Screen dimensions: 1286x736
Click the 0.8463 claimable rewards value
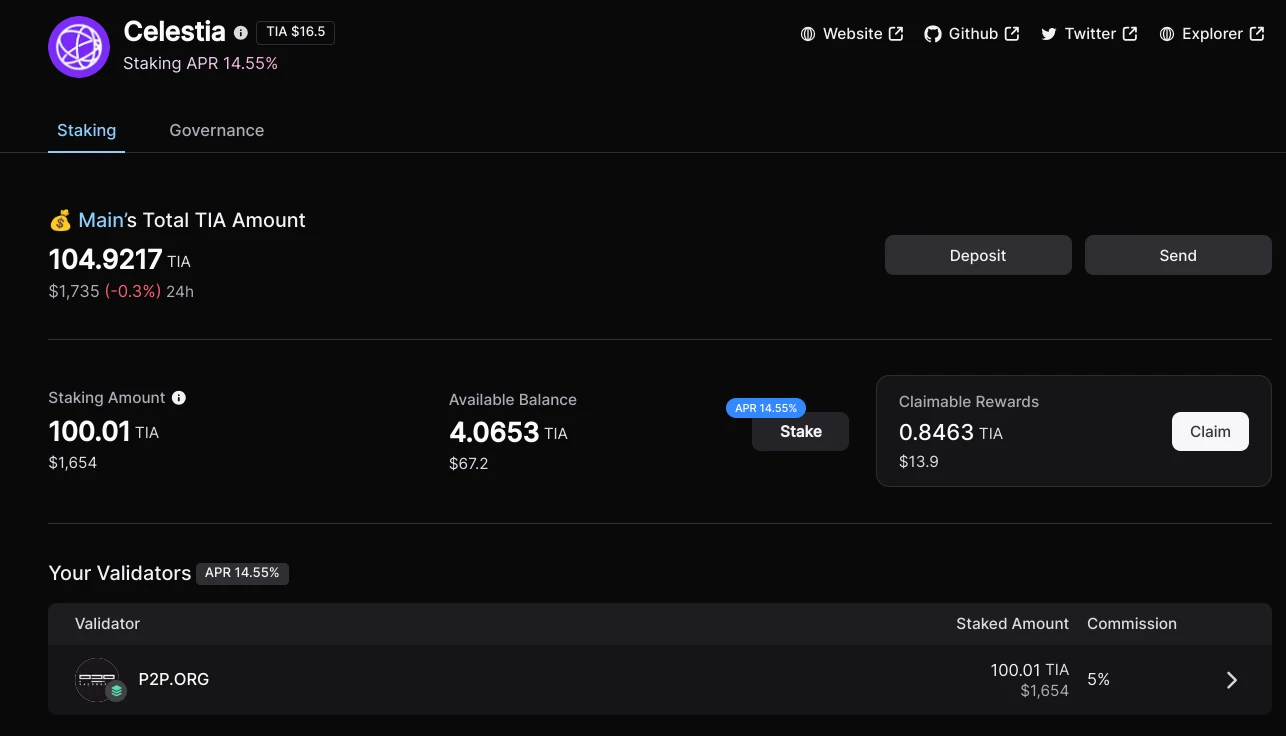[x=936, y=432]
